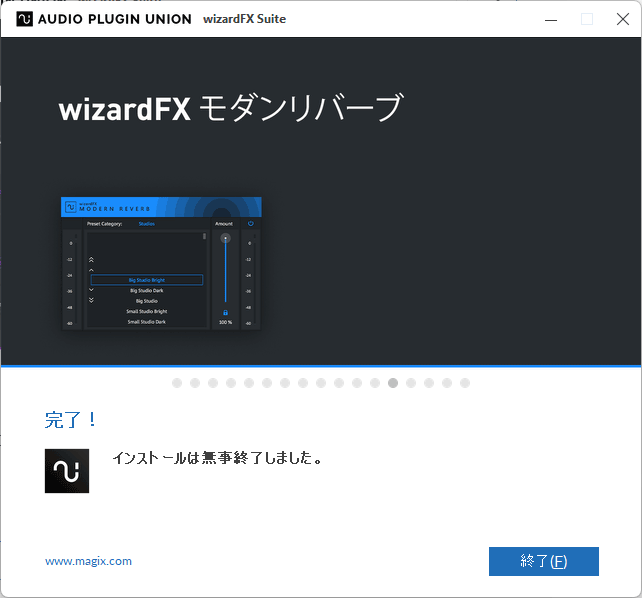Click the single down chevron in preset list

coord(92,289)
